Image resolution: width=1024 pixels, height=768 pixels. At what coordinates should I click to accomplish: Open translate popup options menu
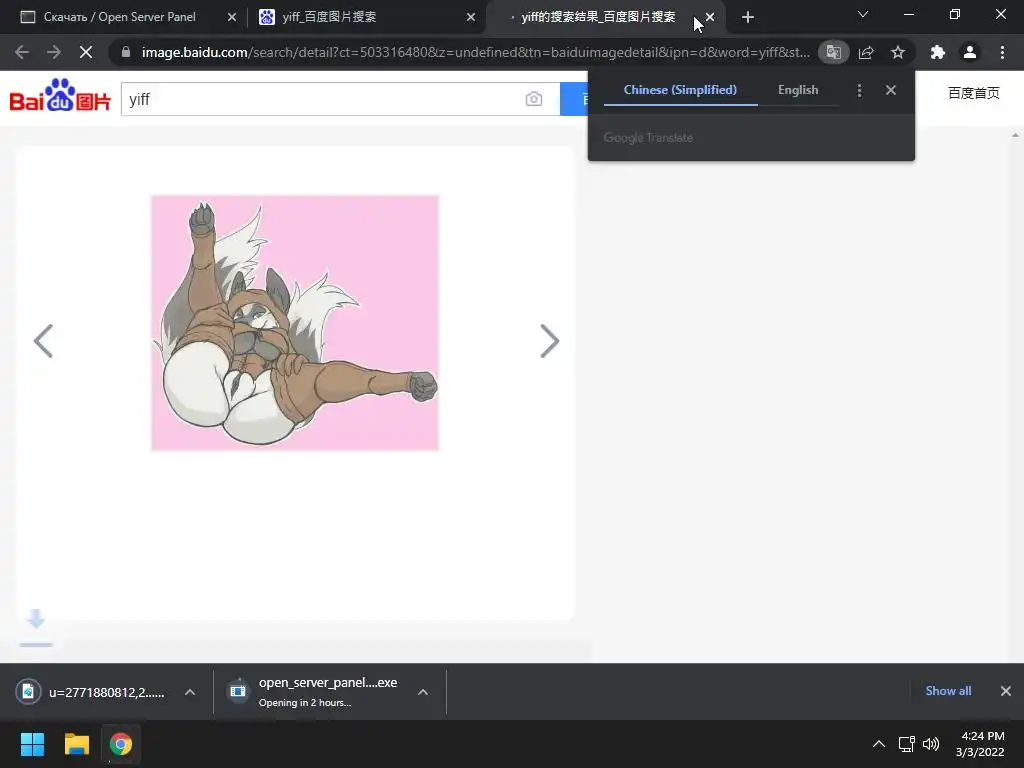[x=859, y=91]
